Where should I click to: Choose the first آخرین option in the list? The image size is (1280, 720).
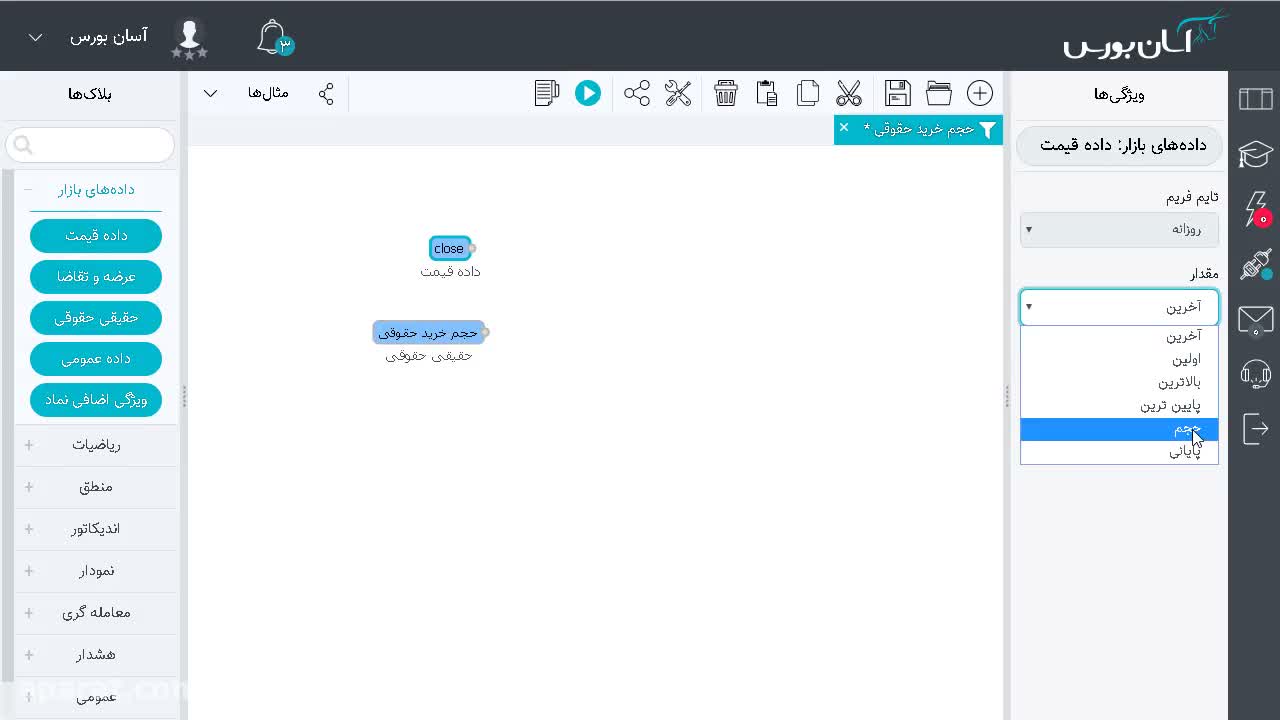click(1119, 336)
